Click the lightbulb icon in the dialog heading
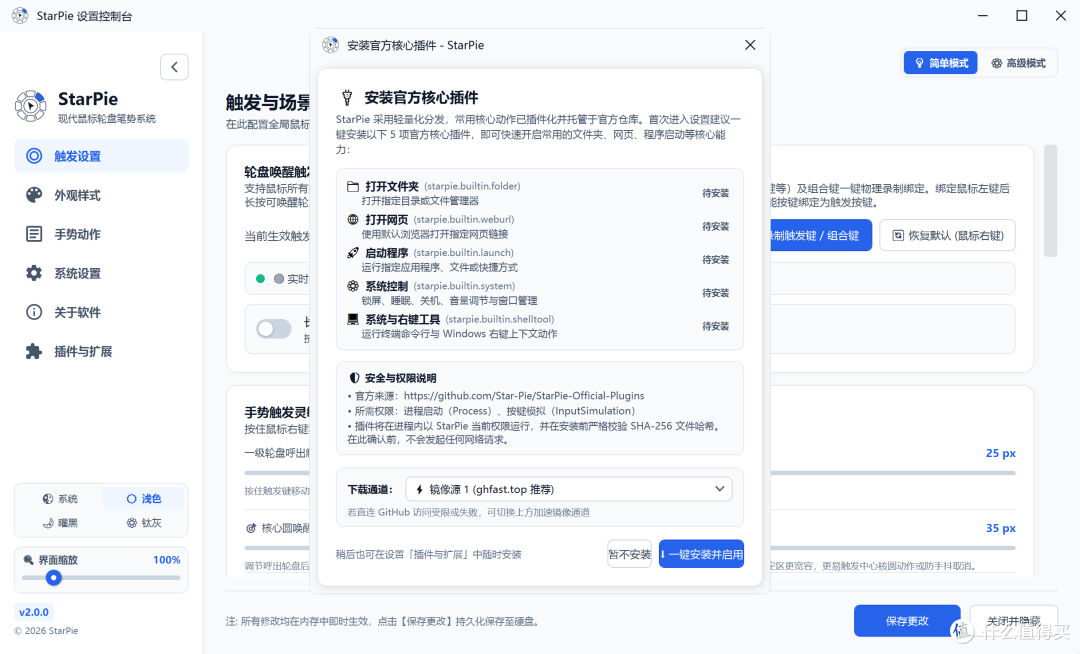Screen dimensions: 1080x654 coord(347,98)
